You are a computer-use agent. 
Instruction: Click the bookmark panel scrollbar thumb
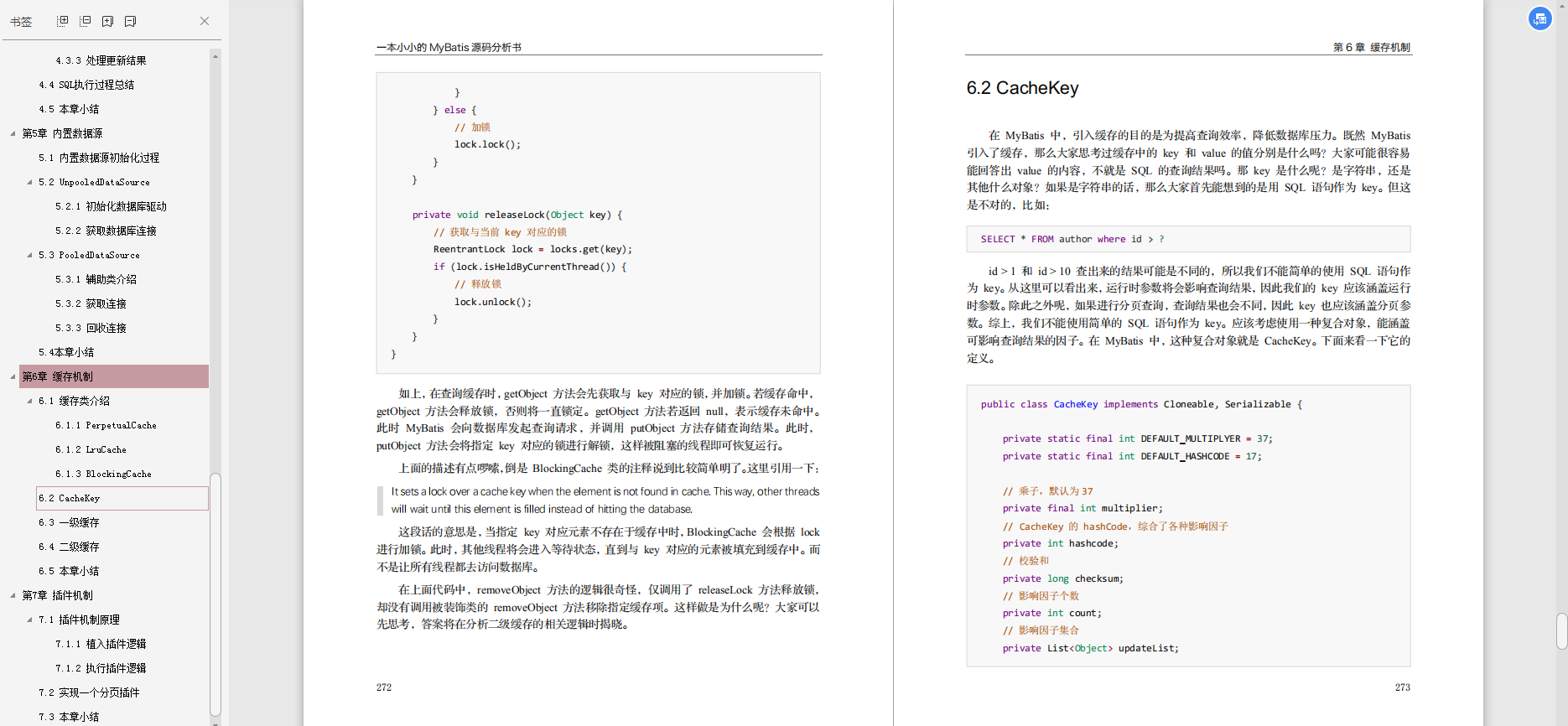pos(215,594)
